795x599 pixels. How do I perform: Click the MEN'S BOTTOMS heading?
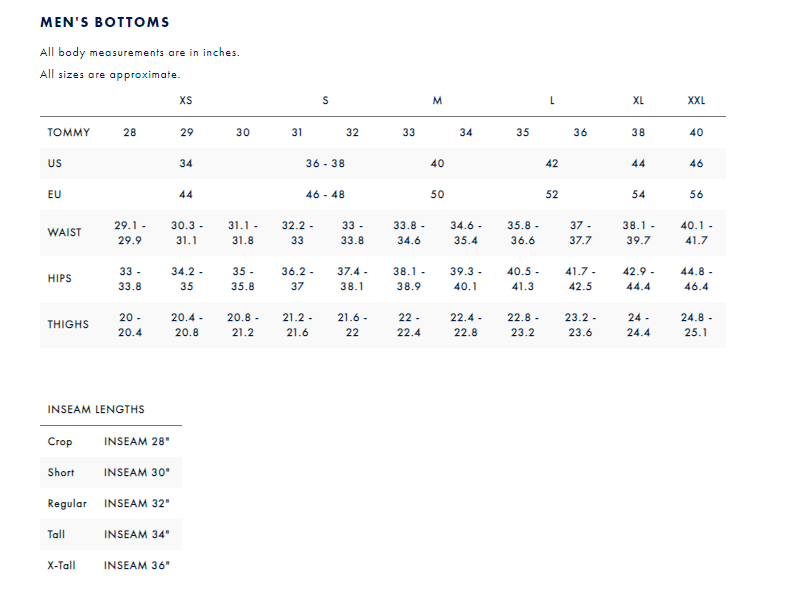[x=105, y=22]
